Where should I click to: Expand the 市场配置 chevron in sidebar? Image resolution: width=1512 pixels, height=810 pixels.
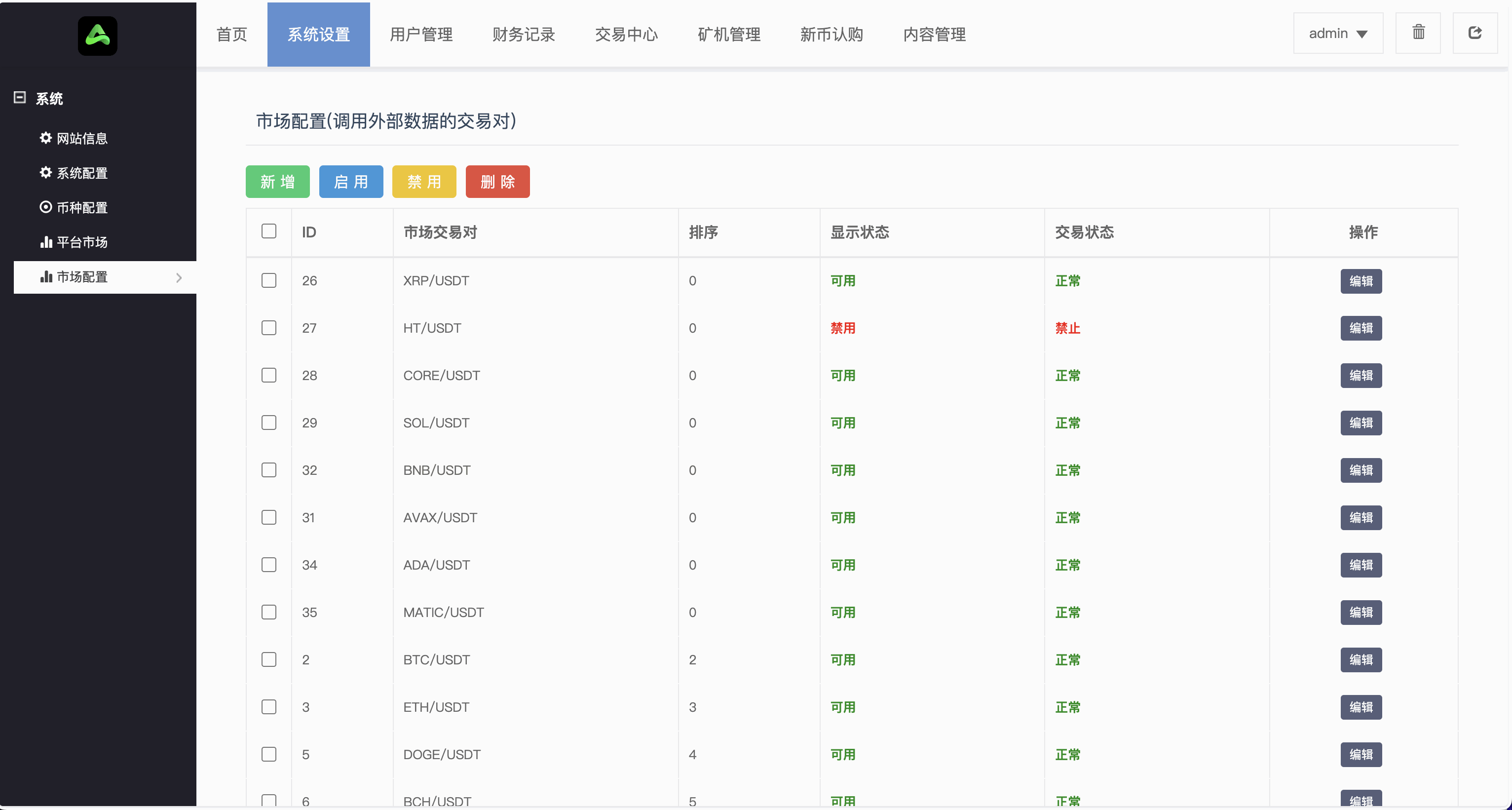coord(180,277)
